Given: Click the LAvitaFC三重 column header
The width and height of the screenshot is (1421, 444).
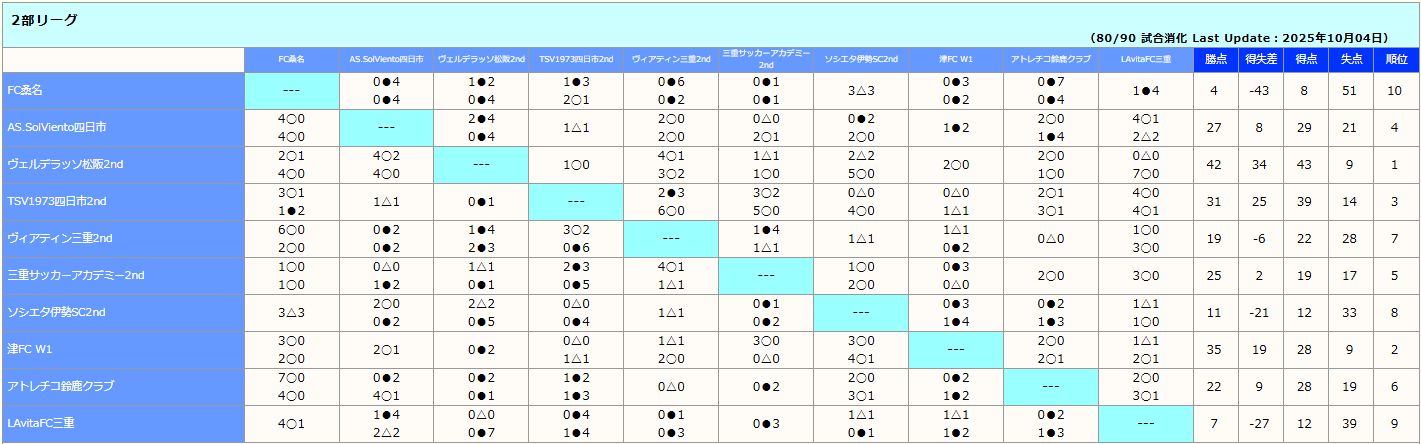Looking at the screenshot, I should click(1145, 59).
